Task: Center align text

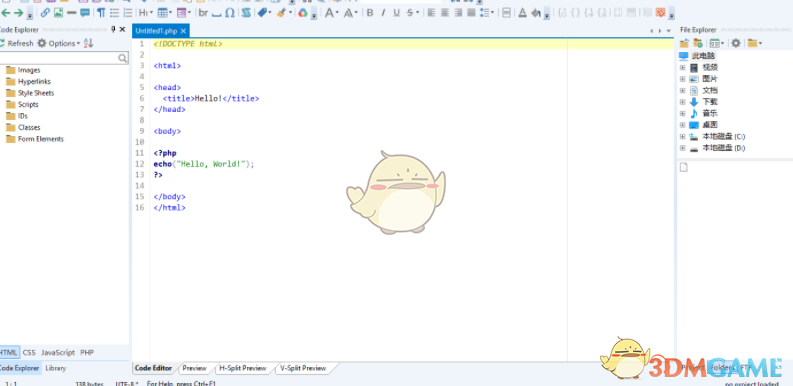Action: [445, 13]
